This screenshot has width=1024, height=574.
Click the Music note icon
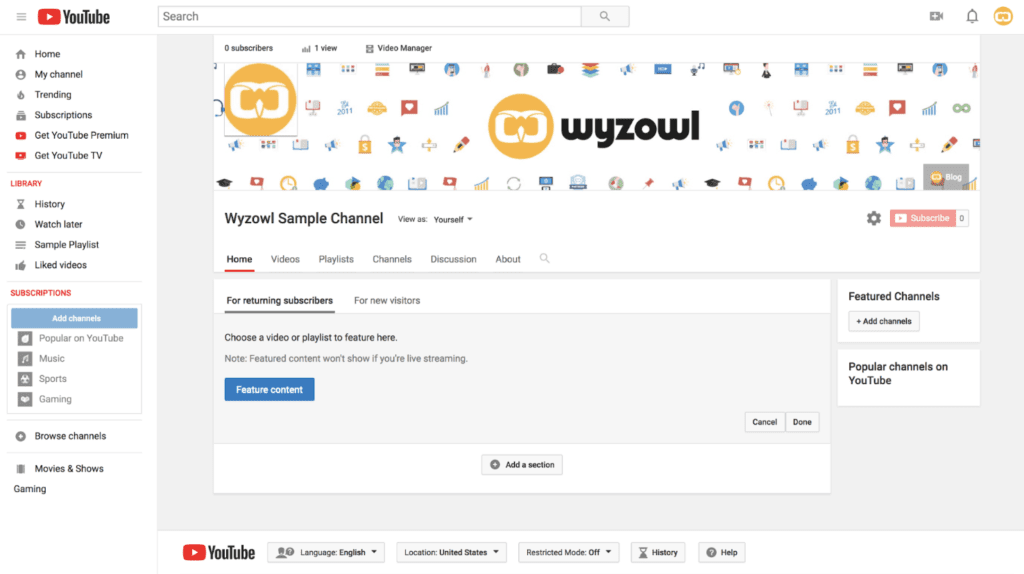[25, 359]
